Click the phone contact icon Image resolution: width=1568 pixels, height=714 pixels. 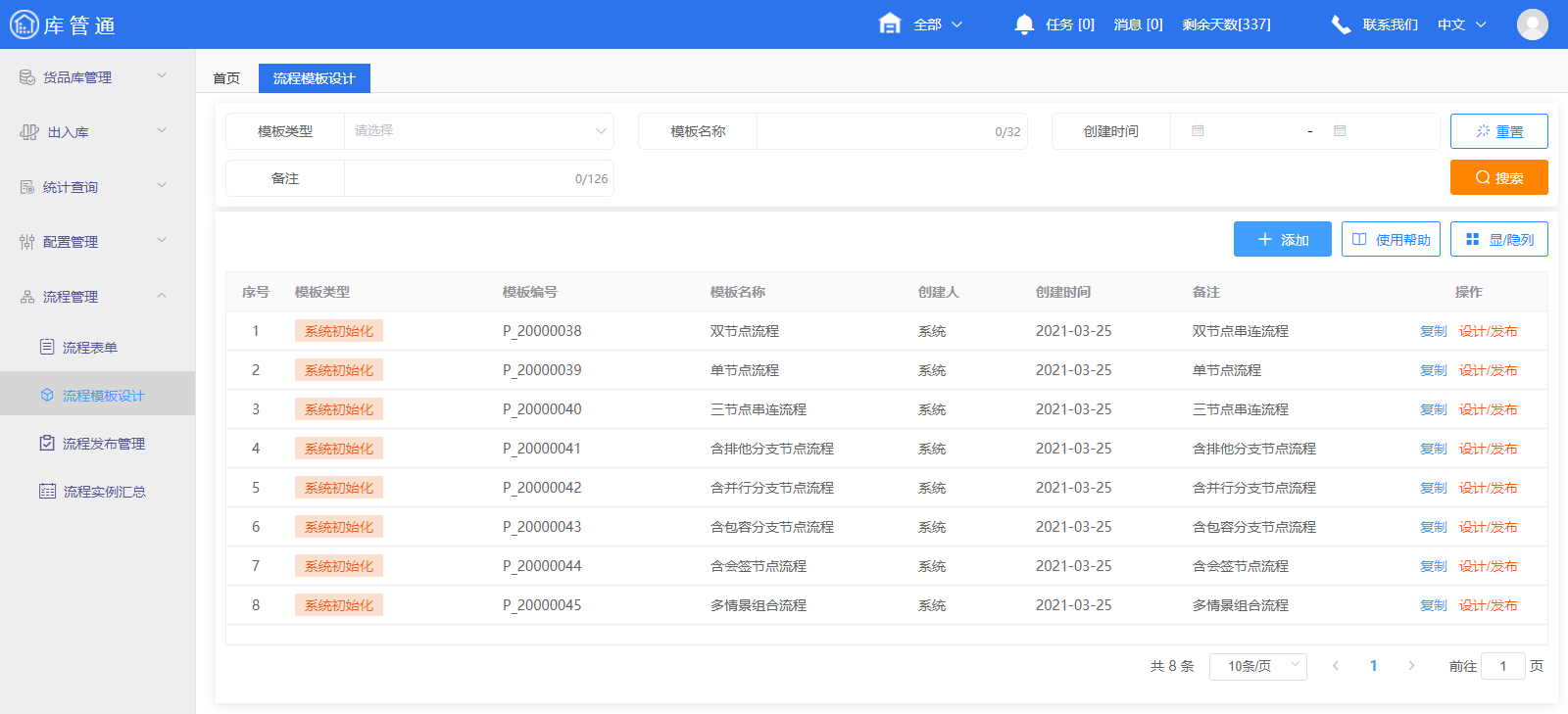point(1341,24)
